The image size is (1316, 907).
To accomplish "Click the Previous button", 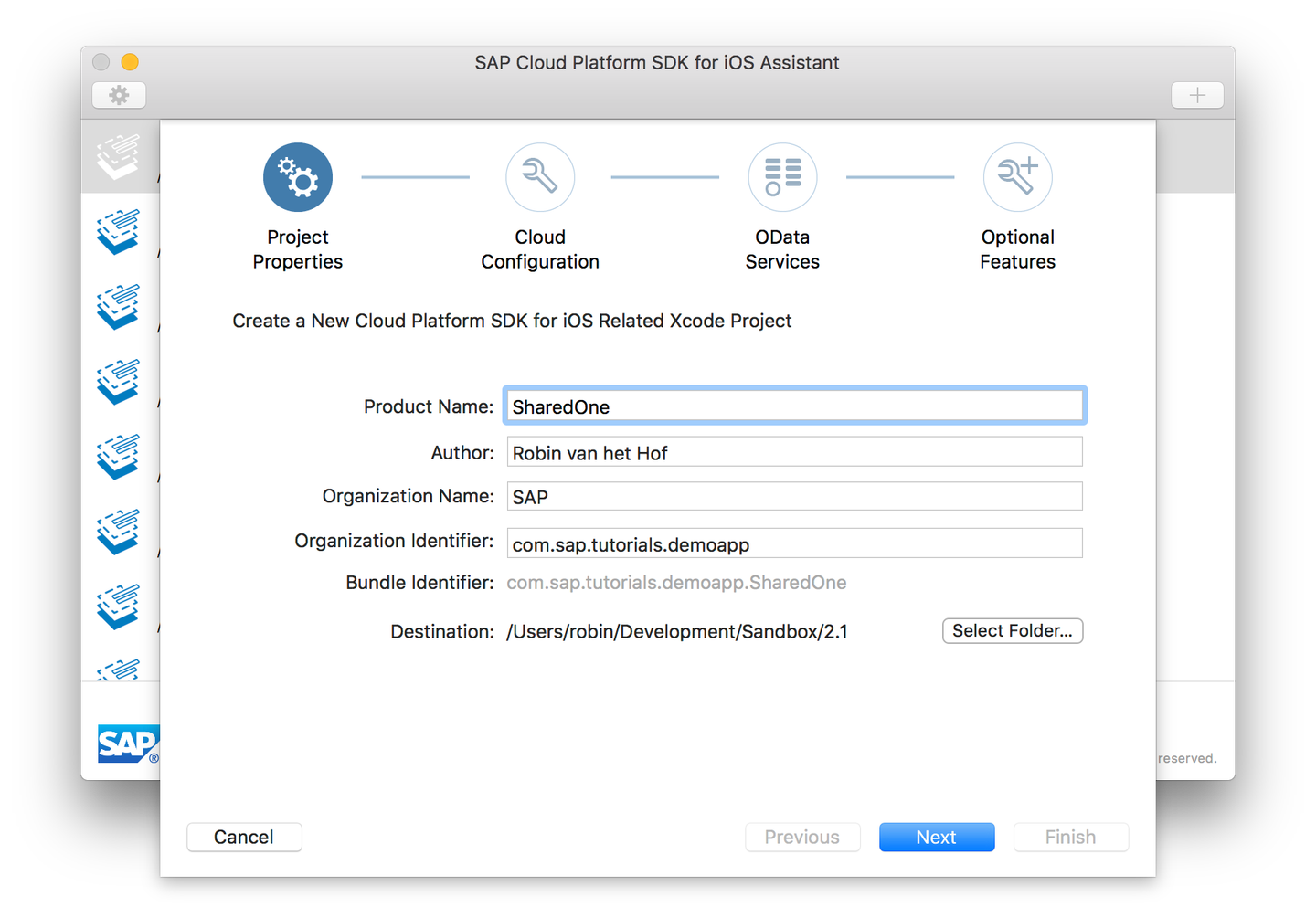I will pyautogui.click(x=802, y=838).
